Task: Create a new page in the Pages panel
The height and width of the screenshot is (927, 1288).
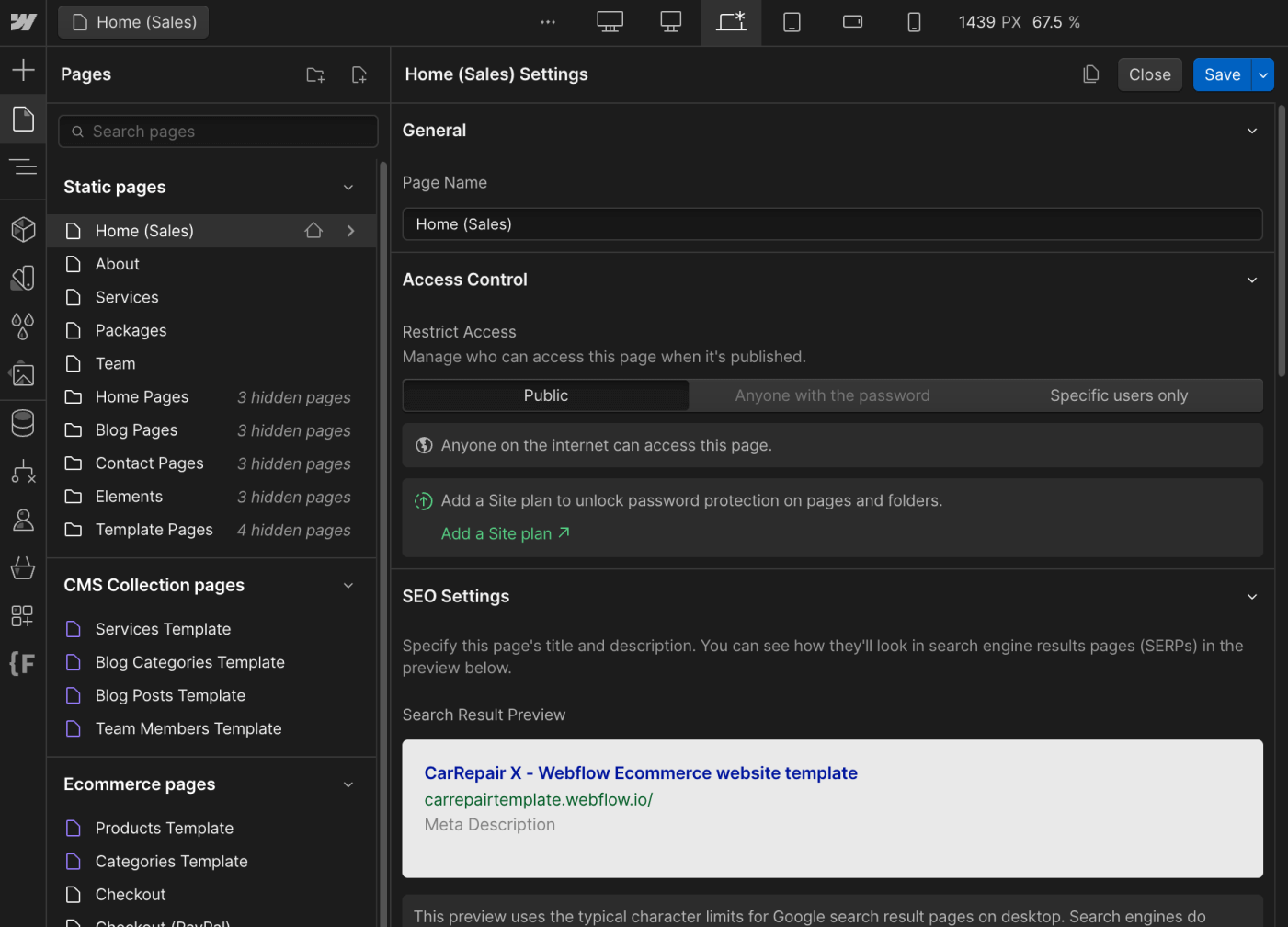Action: 359,74
